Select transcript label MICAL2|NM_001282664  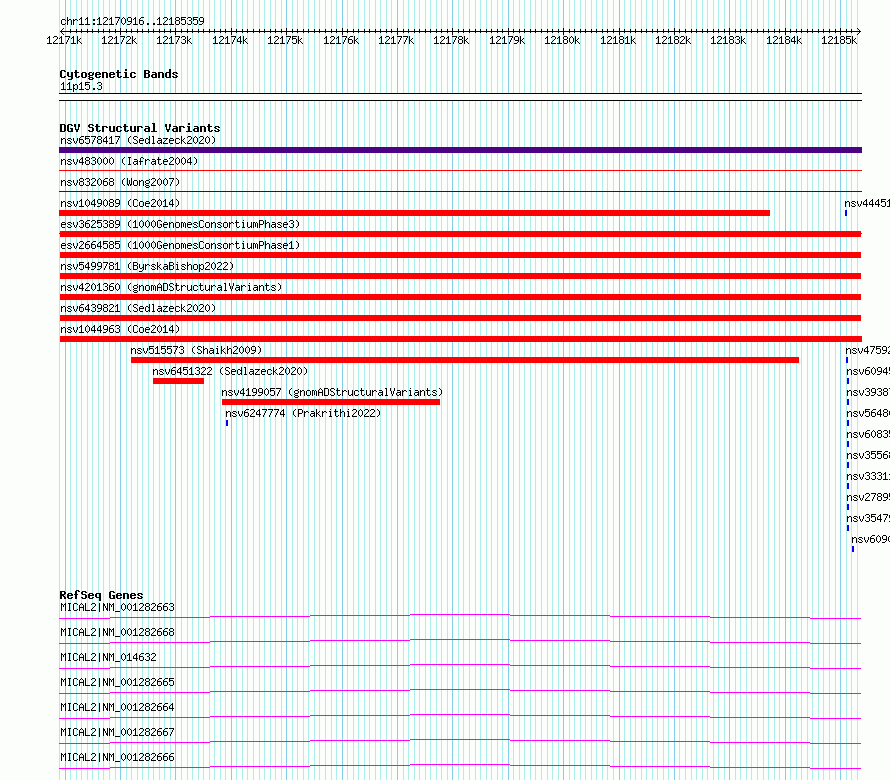117,707
